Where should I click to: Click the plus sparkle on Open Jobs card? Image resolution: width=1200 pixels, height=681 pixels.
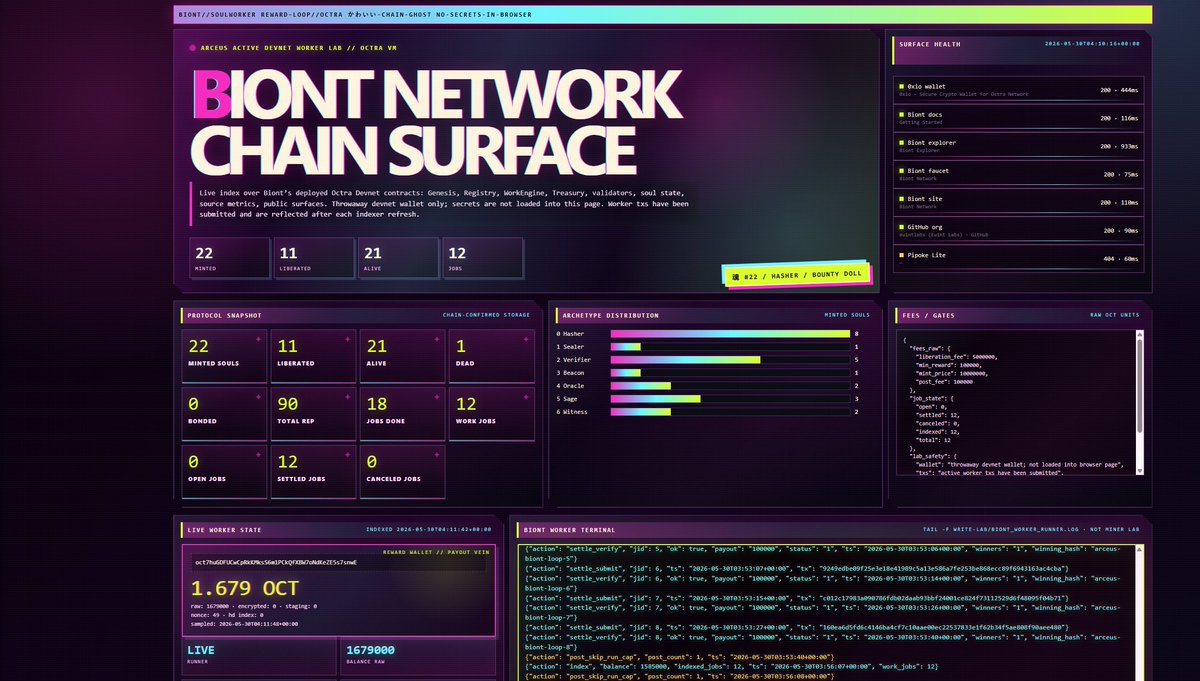(258, 455)
